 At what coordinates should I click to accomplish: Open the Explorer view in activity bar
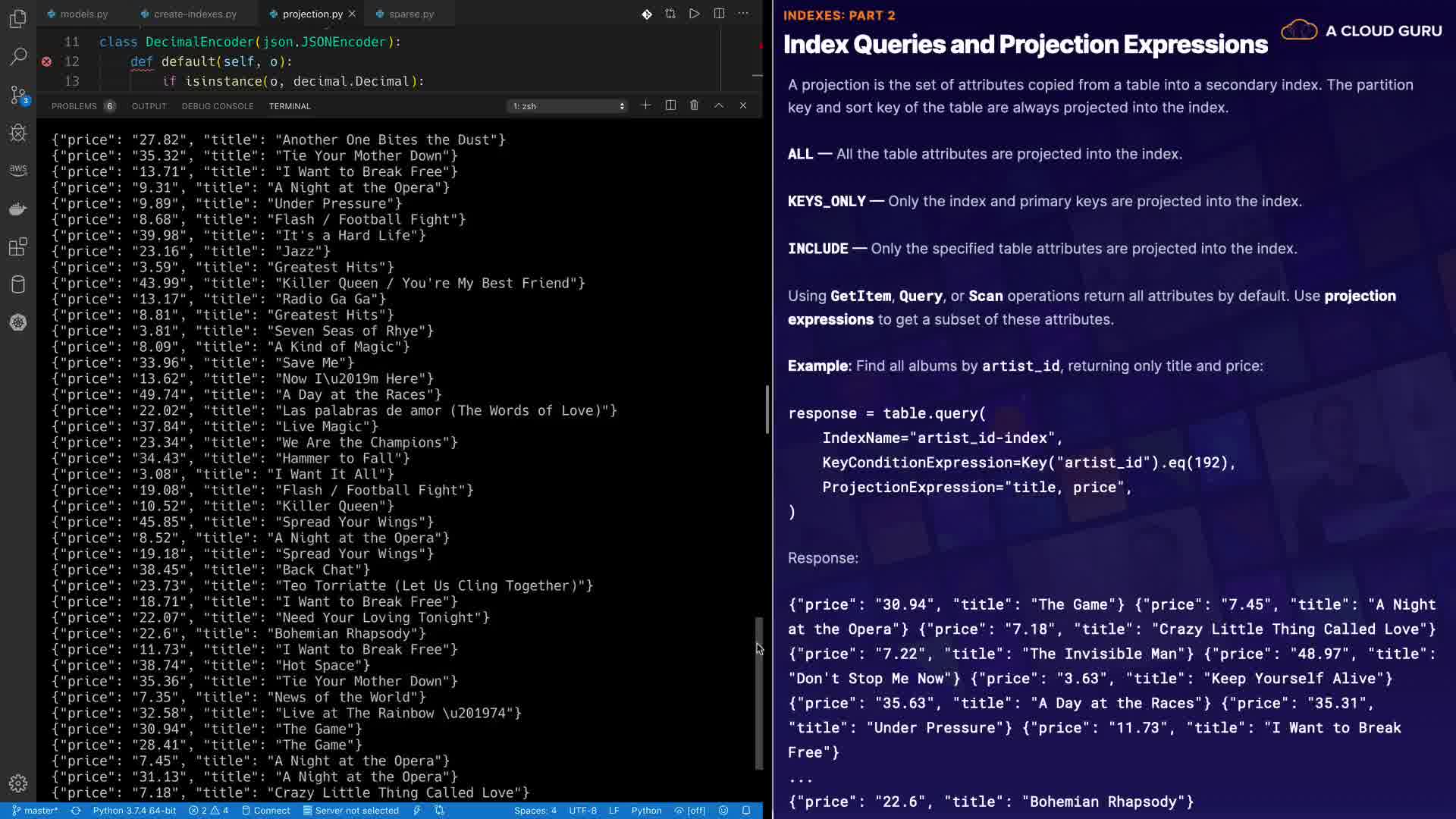18,18
